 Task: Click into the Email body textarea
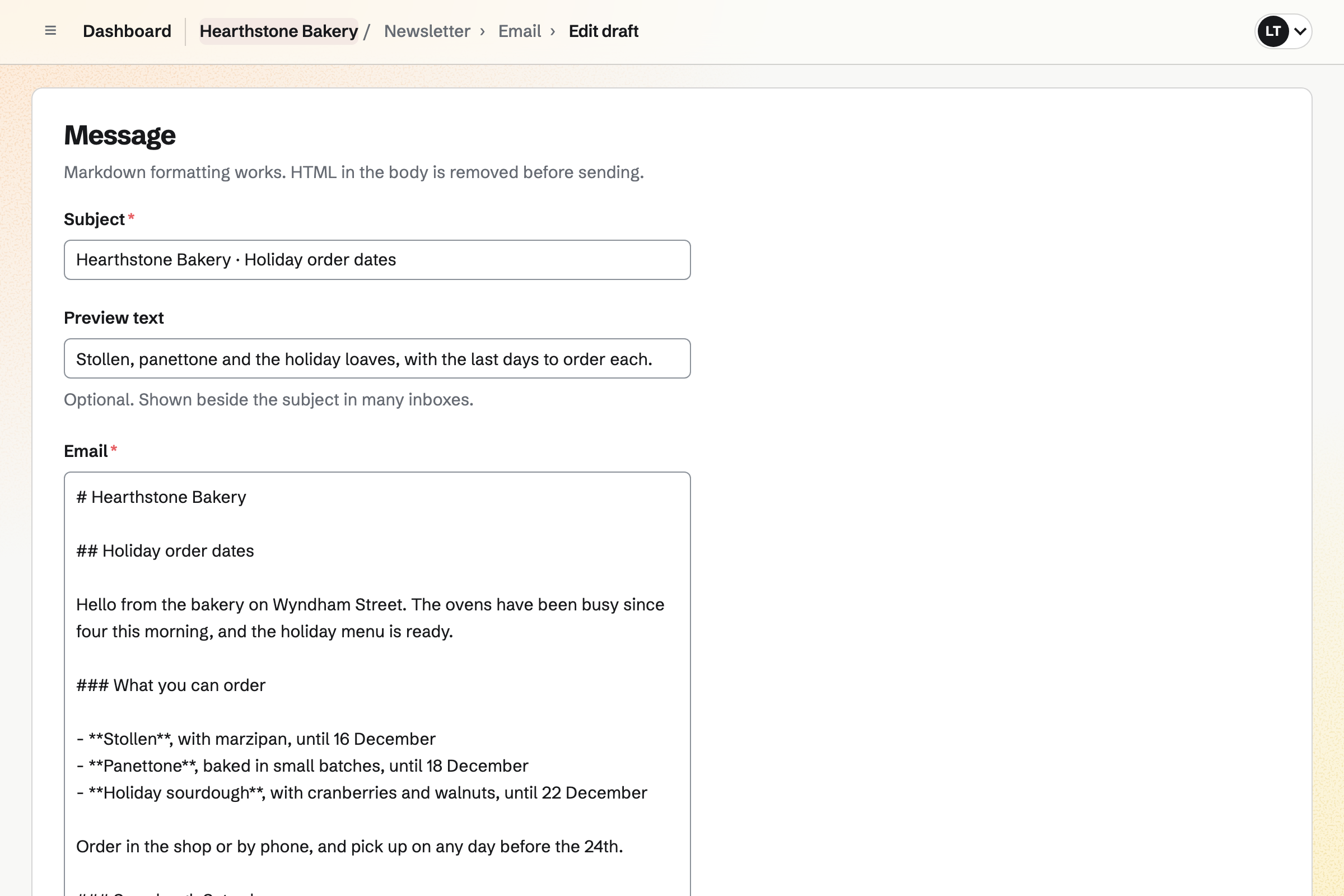tap(377, 683)
